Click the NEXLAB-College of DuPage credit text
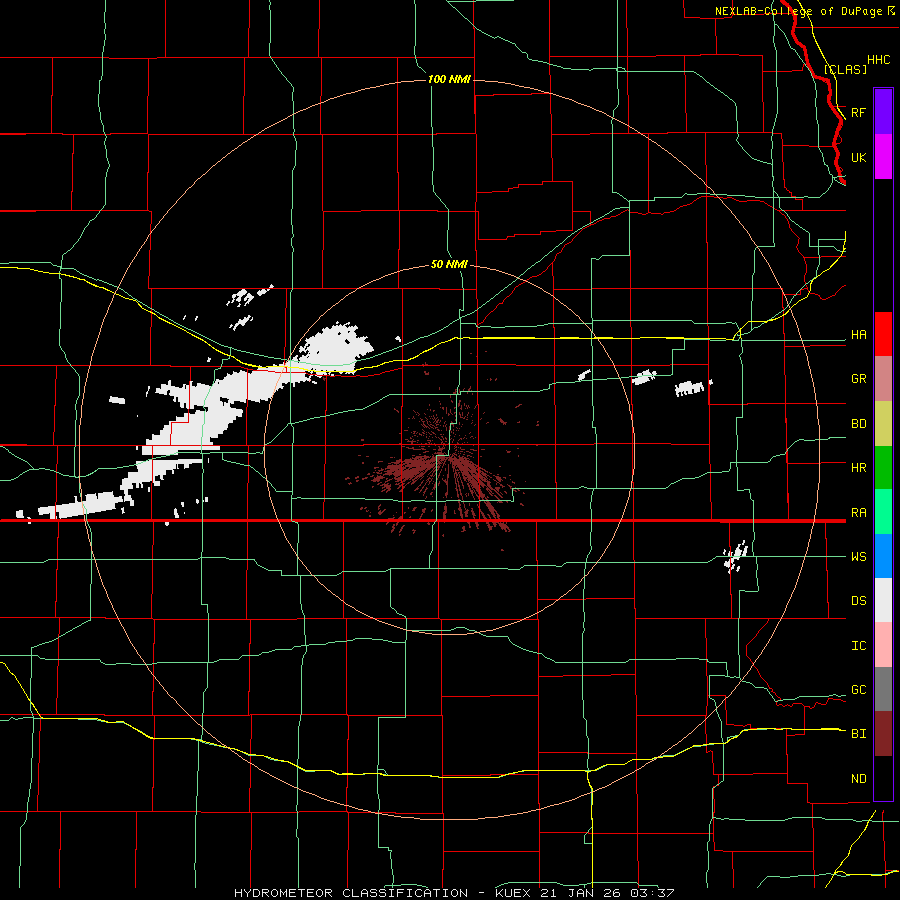 799,11
